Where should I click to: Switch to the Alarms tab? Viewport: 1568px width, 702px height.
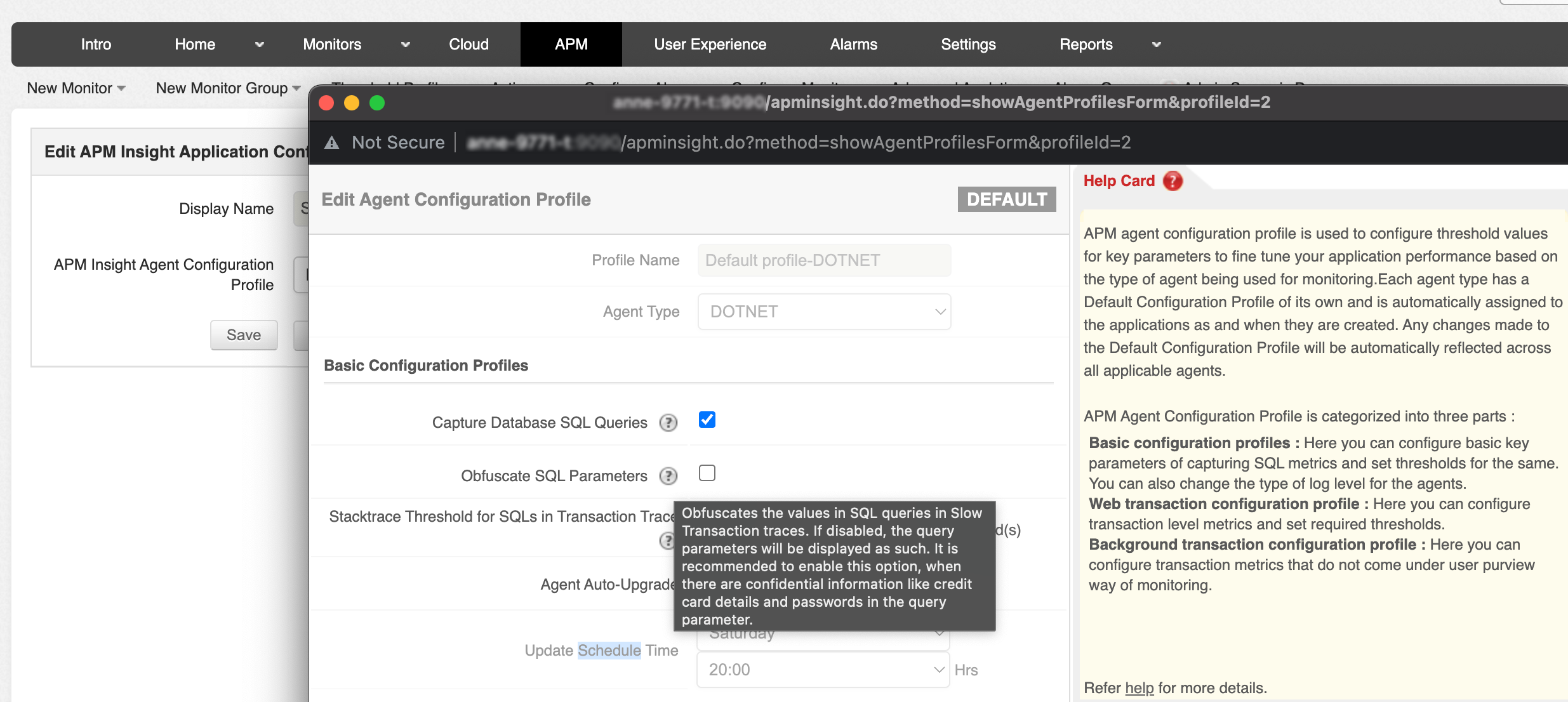(853, 44)
